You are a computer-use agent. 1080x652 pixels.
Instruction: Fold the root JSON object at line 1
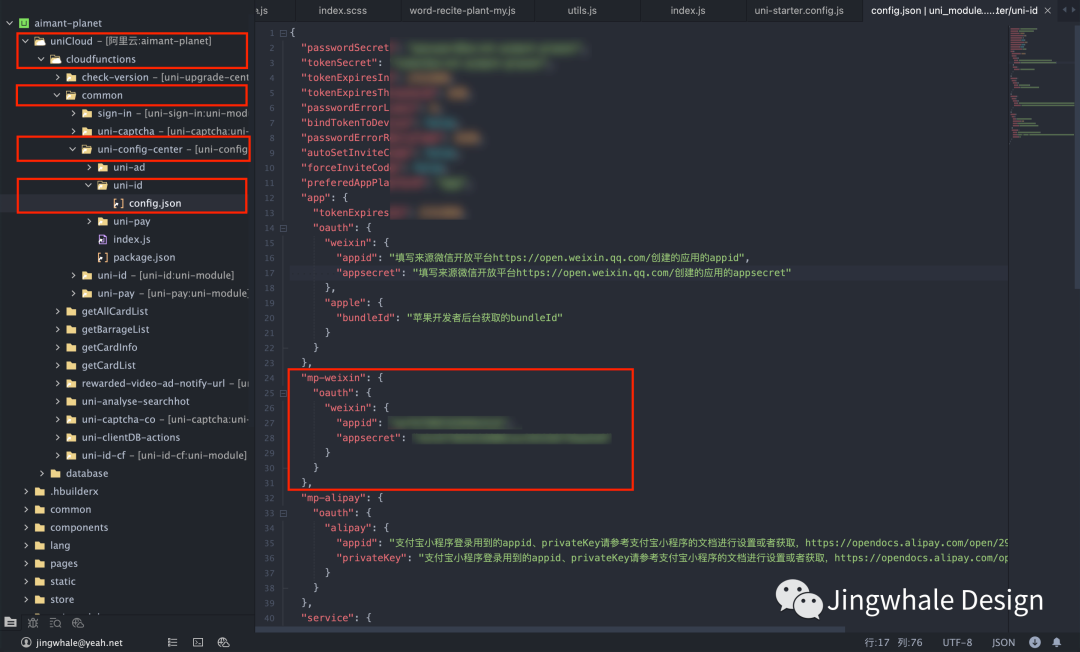point(283,33)
